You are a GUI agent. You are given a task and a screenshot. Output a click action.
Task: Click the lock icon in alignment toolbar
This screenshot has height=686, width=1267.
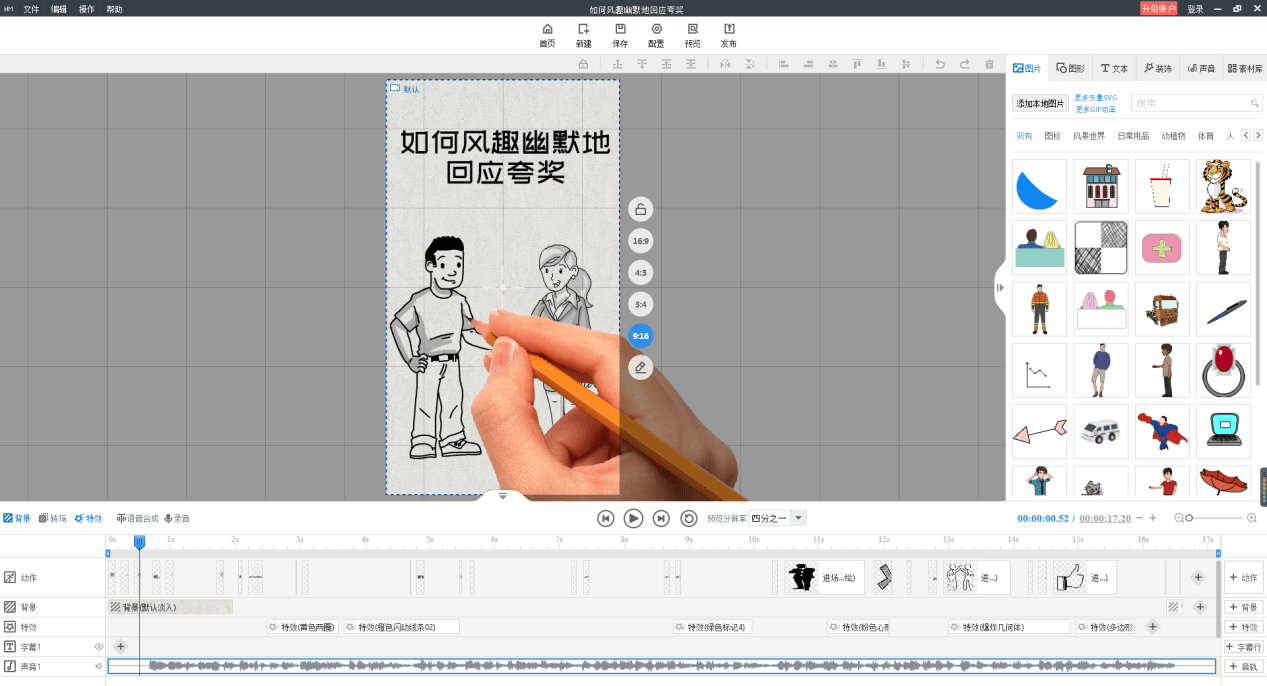click(x=583, y=64)
